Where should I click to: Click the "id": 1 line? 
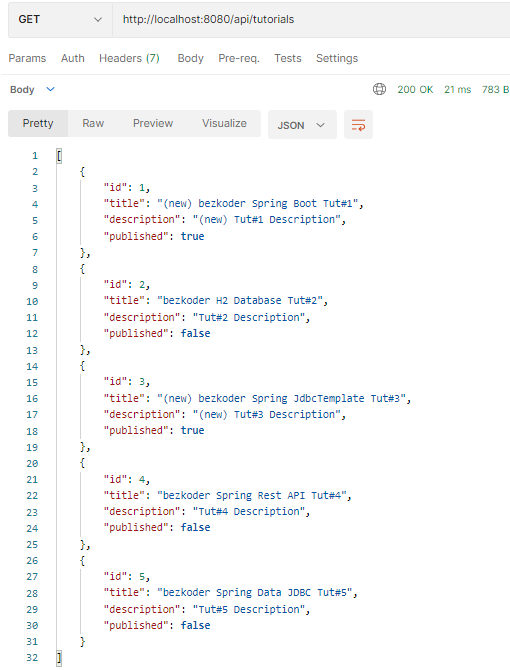[x=126, y=187]
